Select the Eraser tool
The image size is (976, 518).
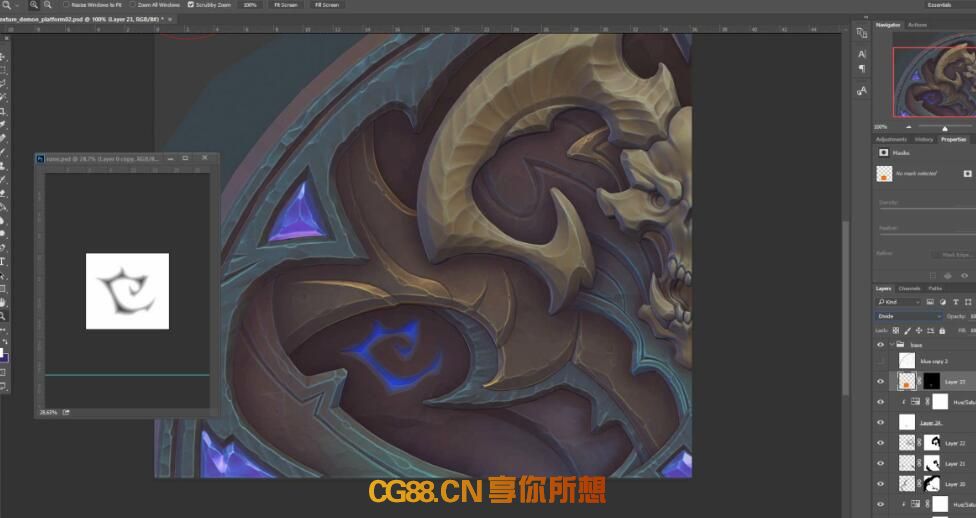coord(3,193)
